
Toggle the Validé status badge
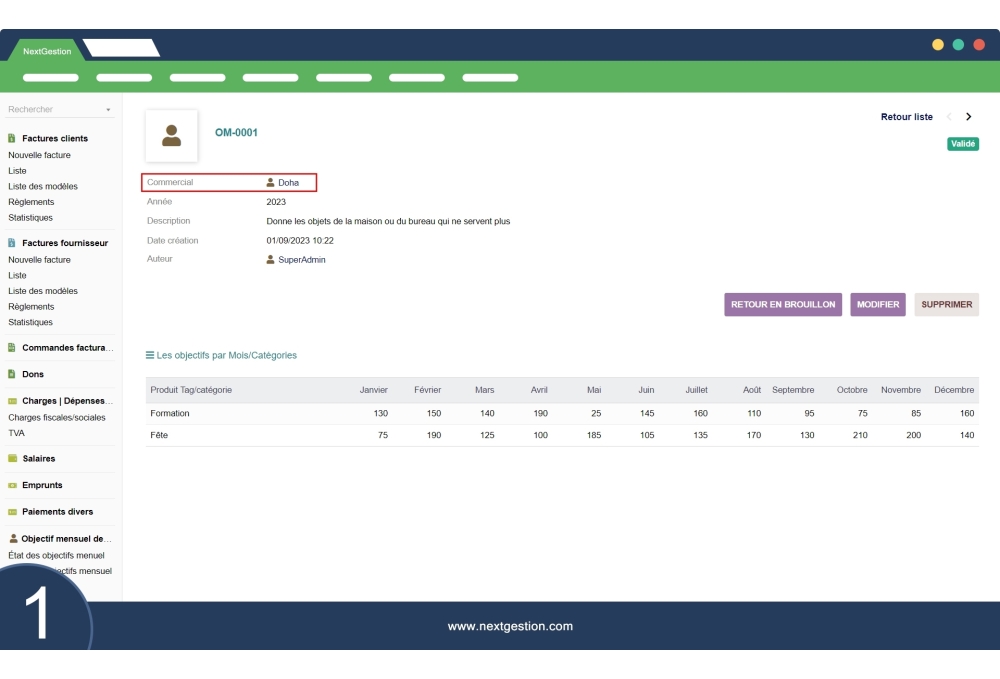[964, 144]
